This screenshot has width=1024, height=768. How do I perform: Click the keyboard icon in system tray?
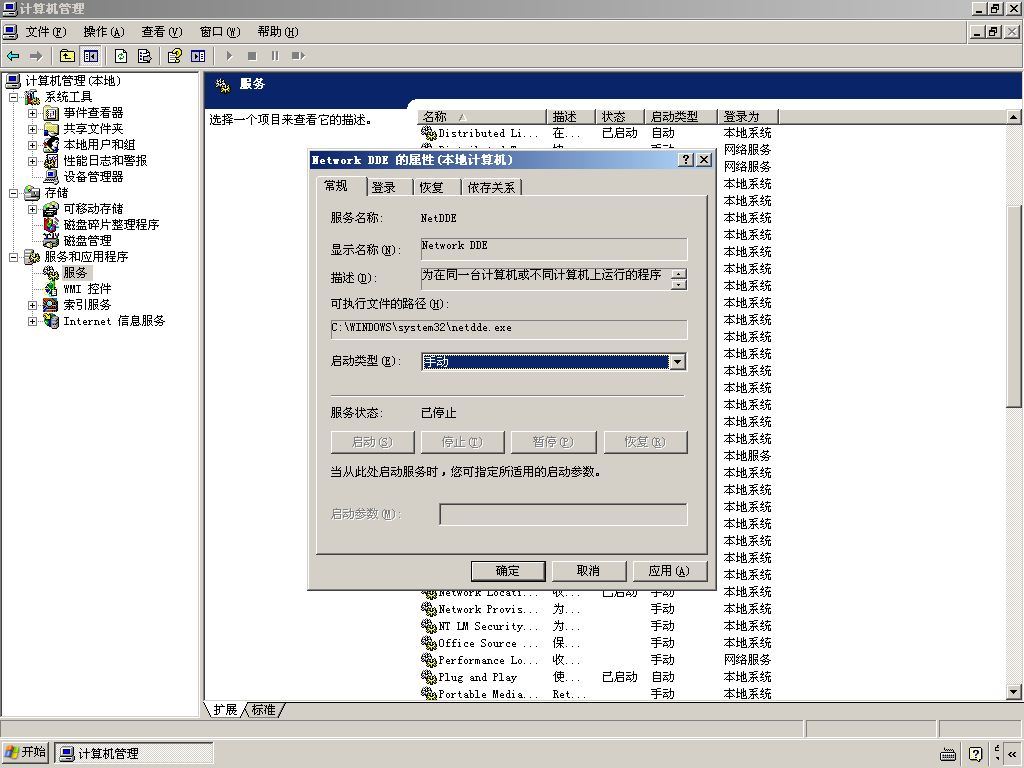(948, 754)
